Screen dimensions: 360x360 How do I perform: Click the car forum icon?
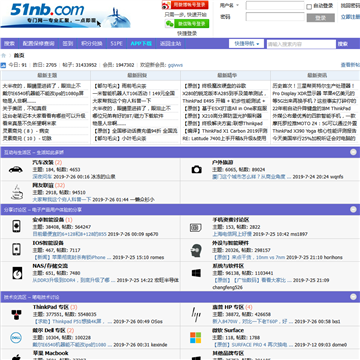coord(16,169)
